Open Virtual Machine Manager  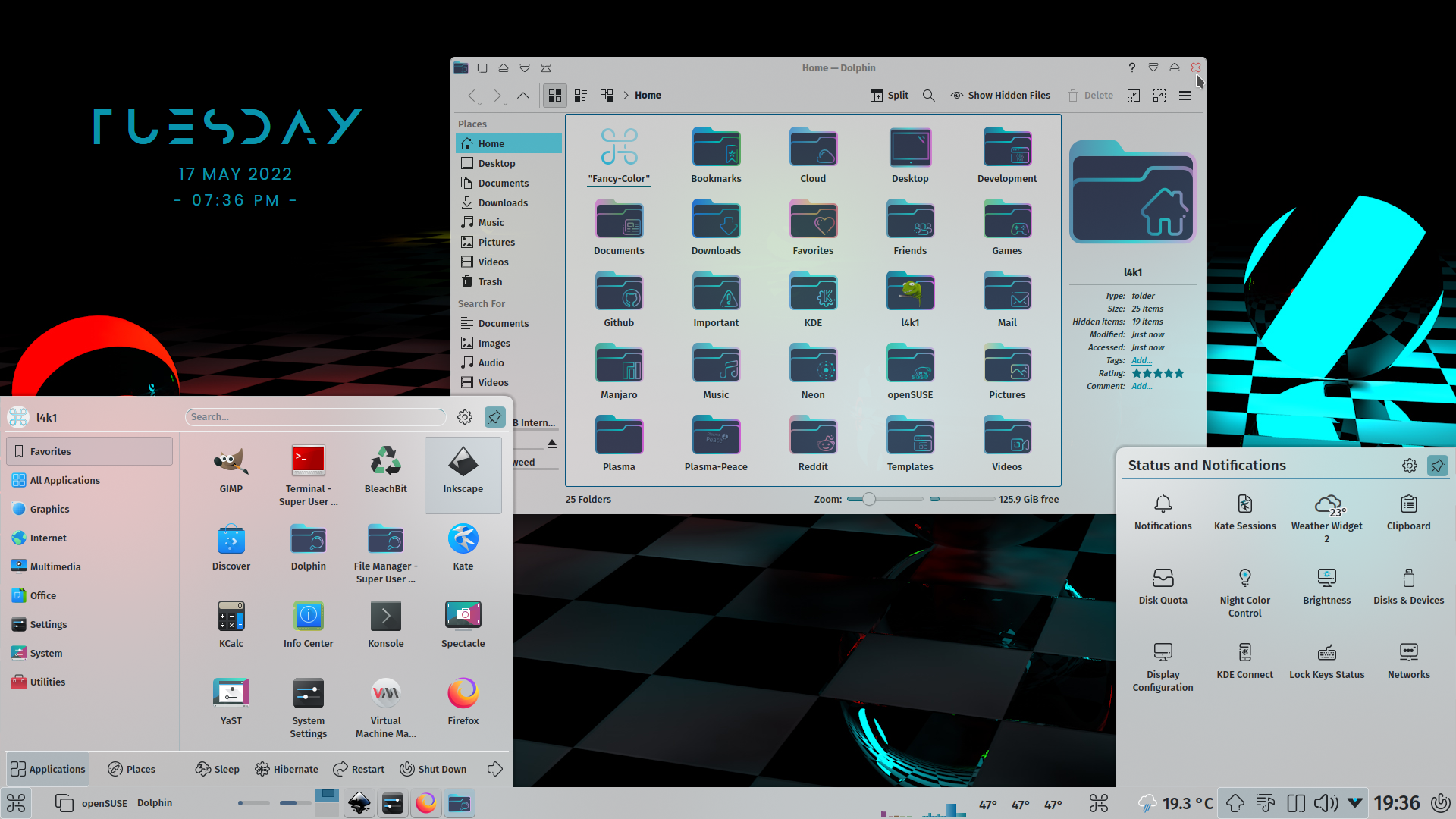tap(386, 708)
